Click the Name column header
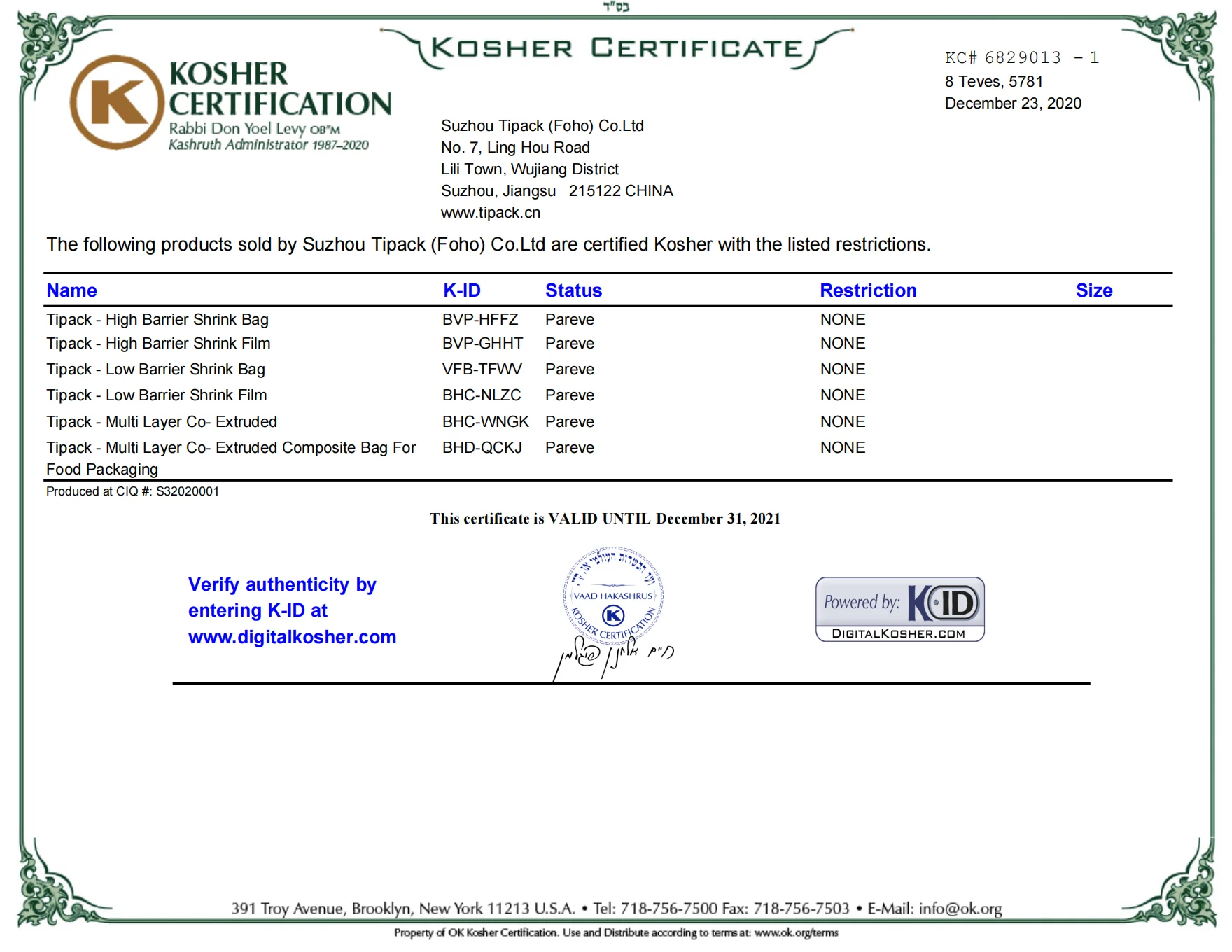The width and height of the screenshot is (1232, 952). point(72,290)
